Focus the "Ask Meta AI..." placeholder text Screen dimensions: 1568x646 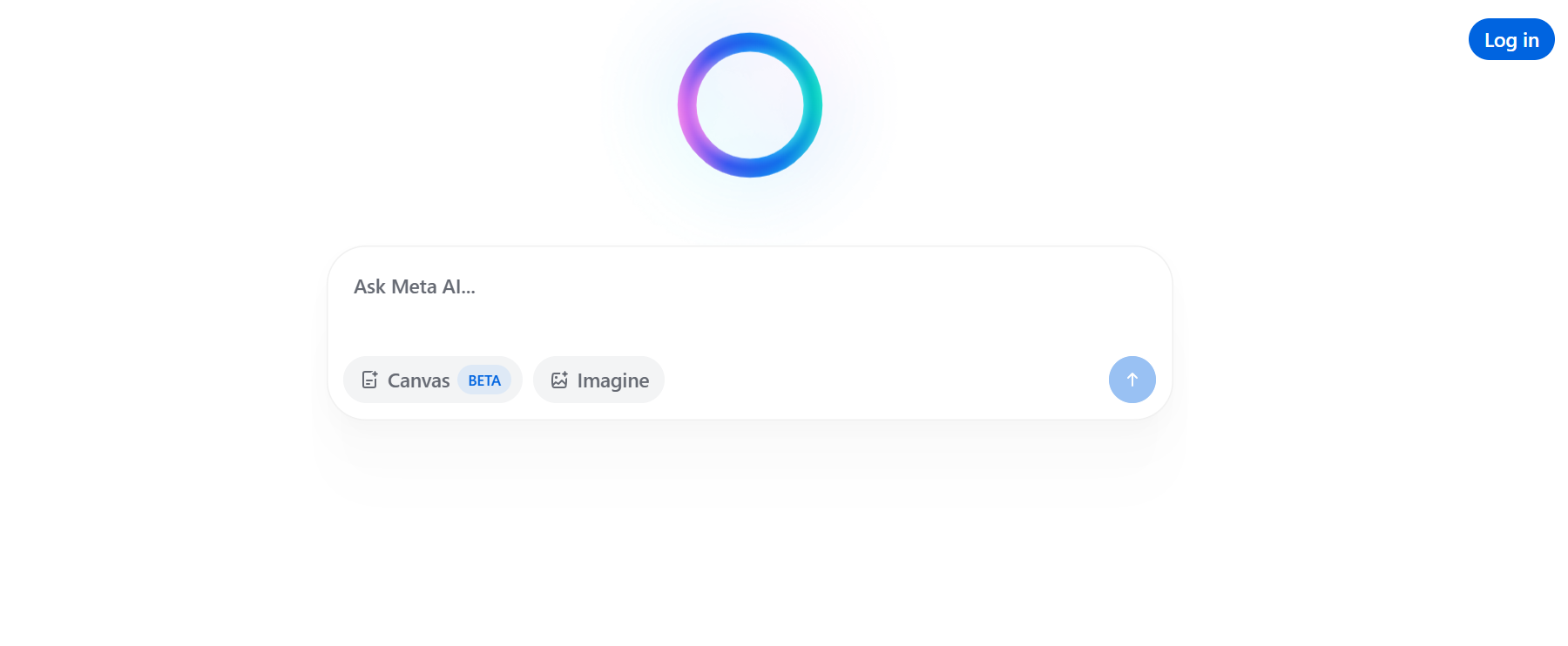point(415,287)
